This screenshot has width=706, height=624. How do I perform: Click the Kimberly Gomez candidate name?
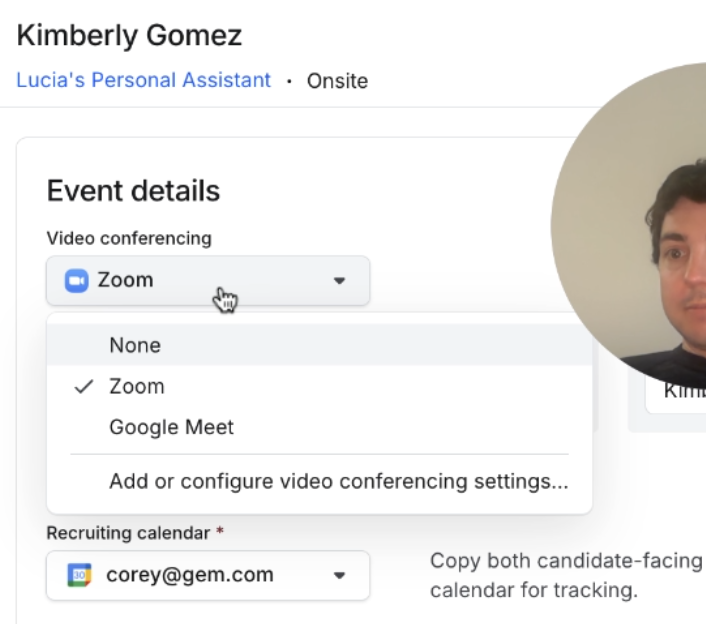pyautogui.click(x=129, y=36)
